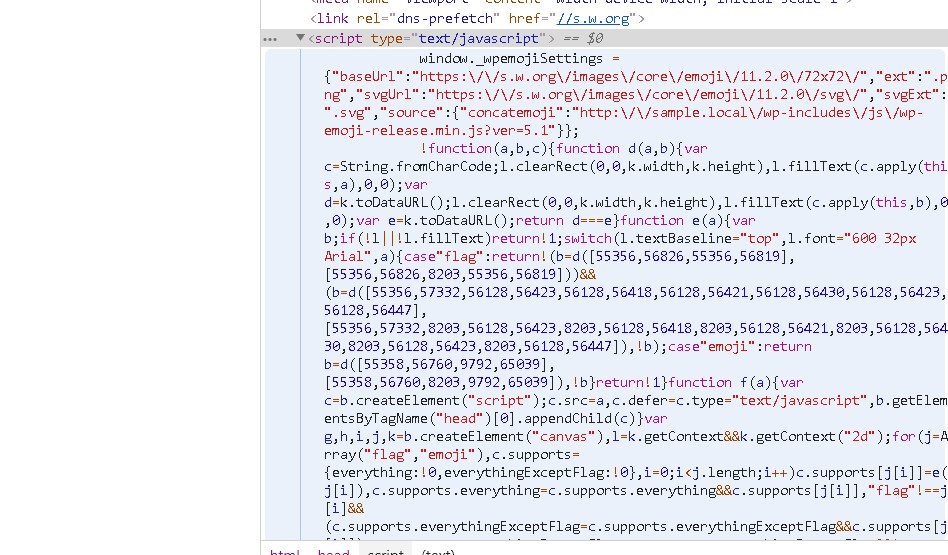The width and height of the screenshot is (948, 555).
Task: Select the script breadcrumb item
Action: click(386, 552)
